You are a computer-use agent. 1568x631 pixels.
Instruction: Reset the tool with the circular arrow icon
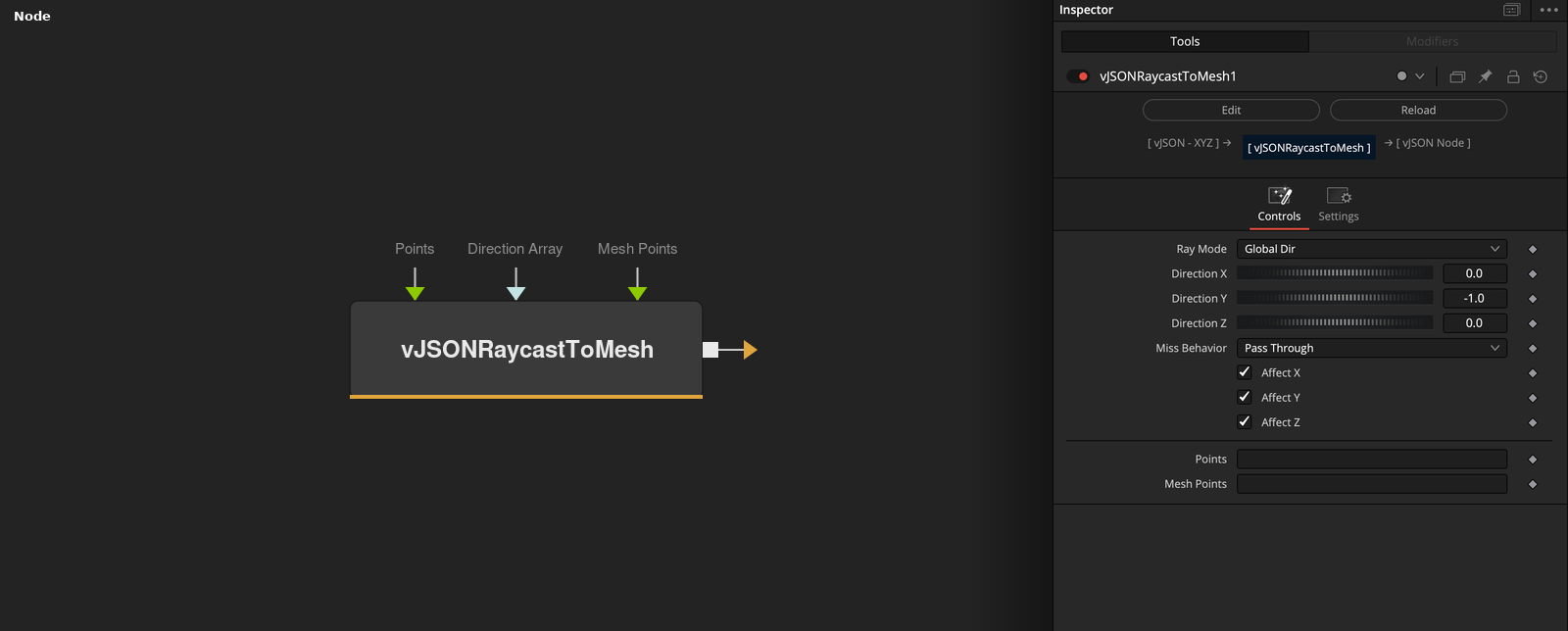pyautogui.click(x=1541, y=76)
